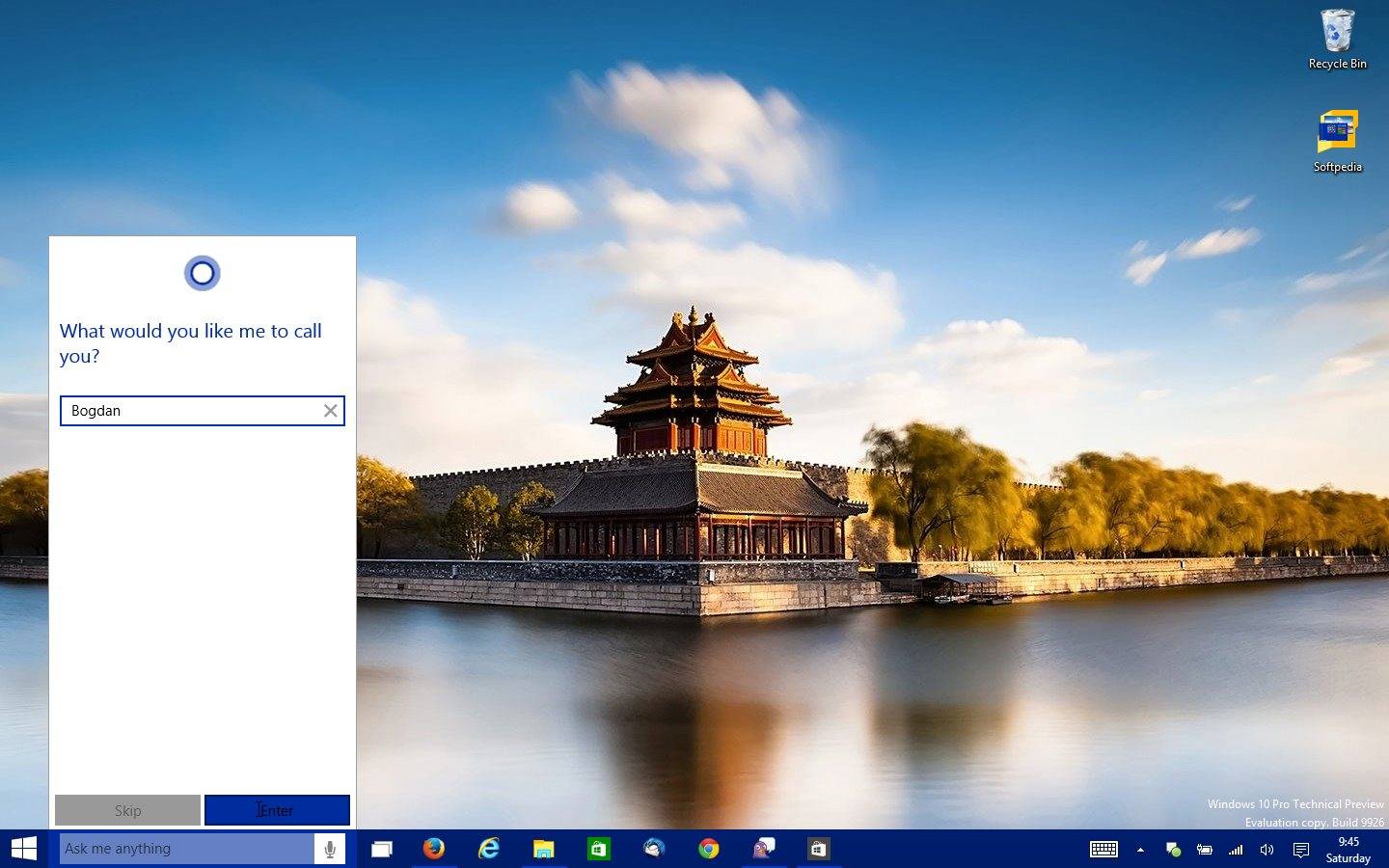Open the Recycle Bin desktop icon

tap(1337, 40)
